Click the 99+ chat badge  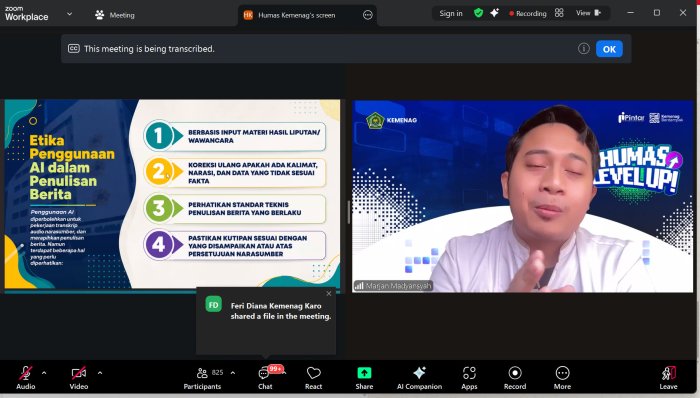coord(275,369)
